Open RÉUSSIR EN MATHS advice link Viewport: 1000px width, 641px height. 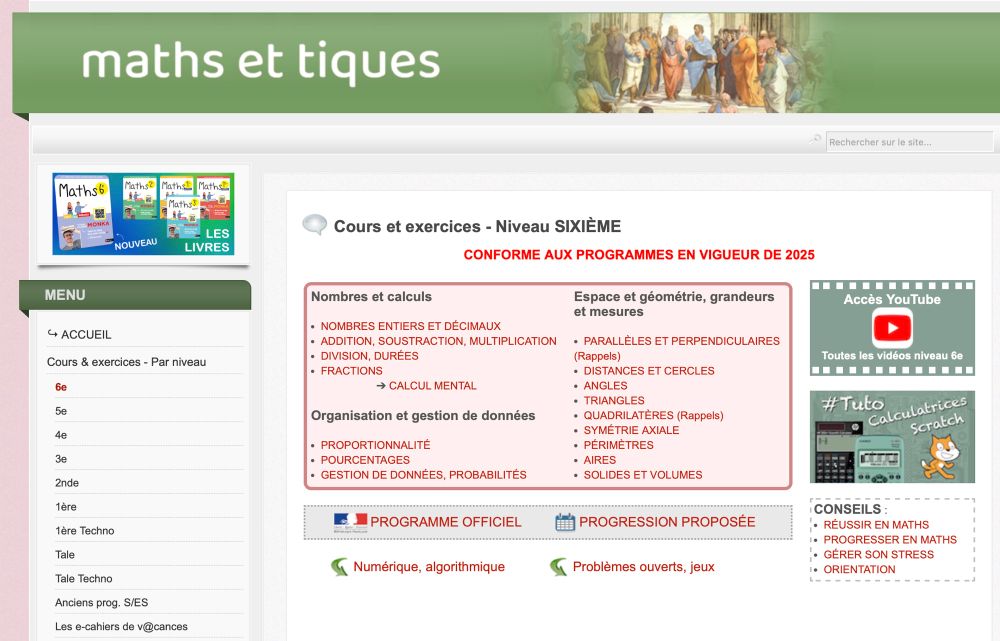[x=876, y=525]
